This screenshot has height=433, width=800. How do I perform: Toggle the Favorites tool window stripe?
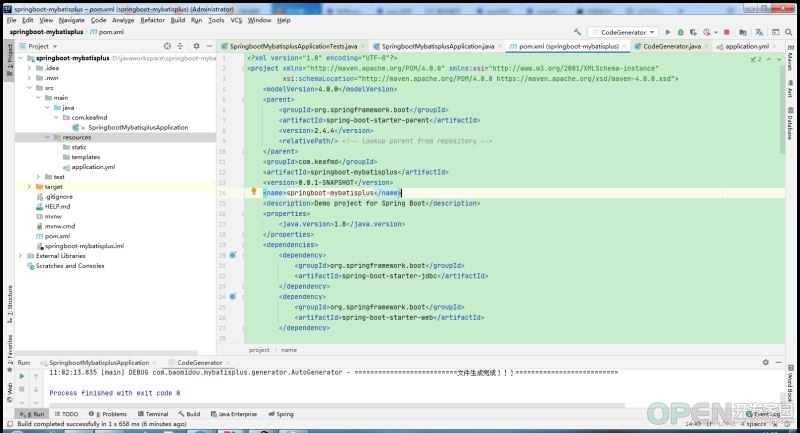(9, 353)
